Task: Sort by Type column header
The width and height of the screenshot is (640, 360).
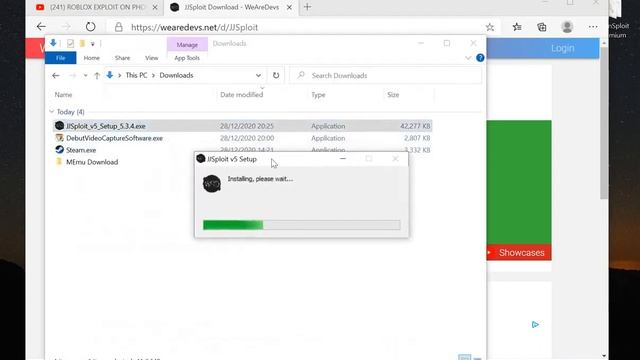Action: (318, 95)
